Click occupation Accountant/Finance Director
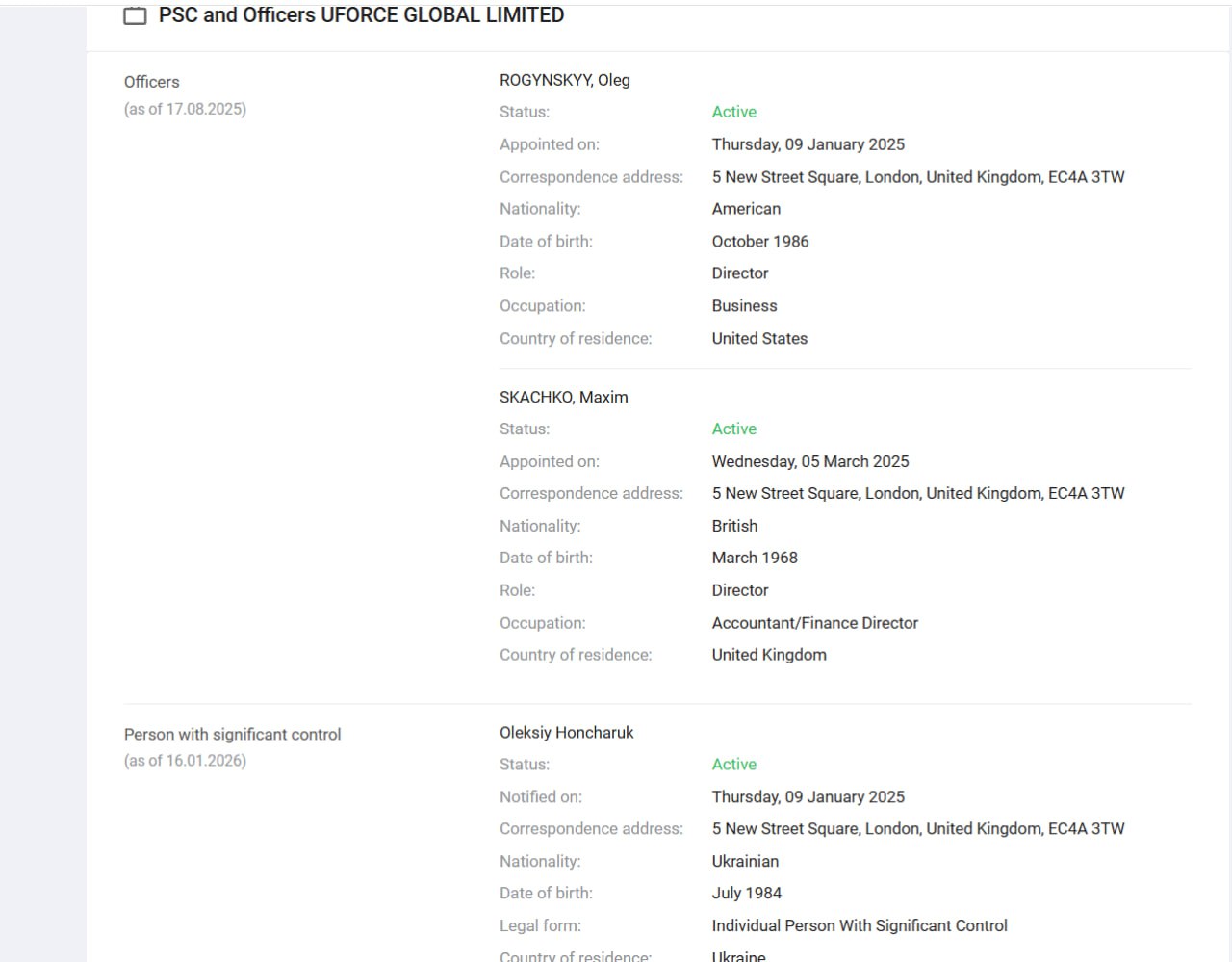Image resolution: width=1232 pixels, height=962 pixels. coord(815,623)
